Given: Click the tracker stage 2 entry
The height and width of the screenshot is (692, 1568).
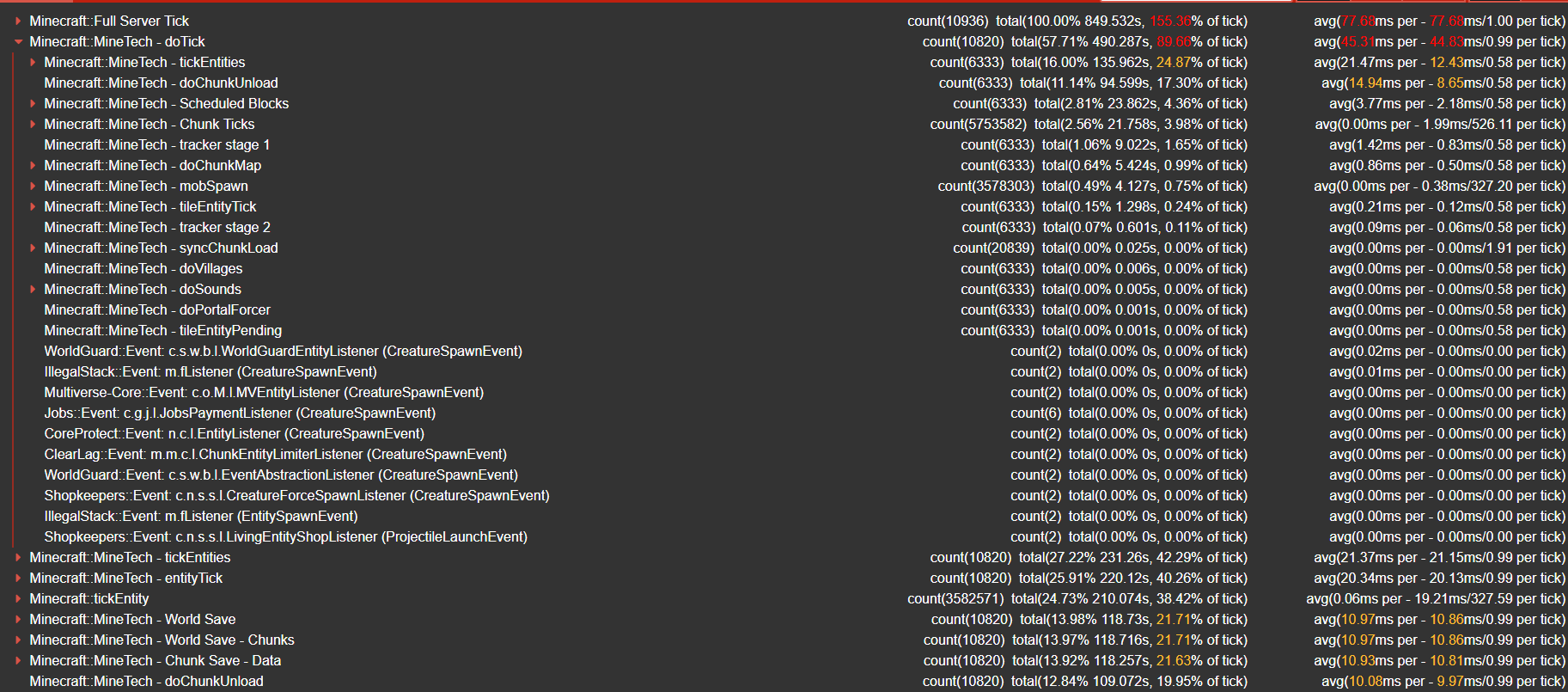Looking at the screenshot, I should (x=157, y=227).
